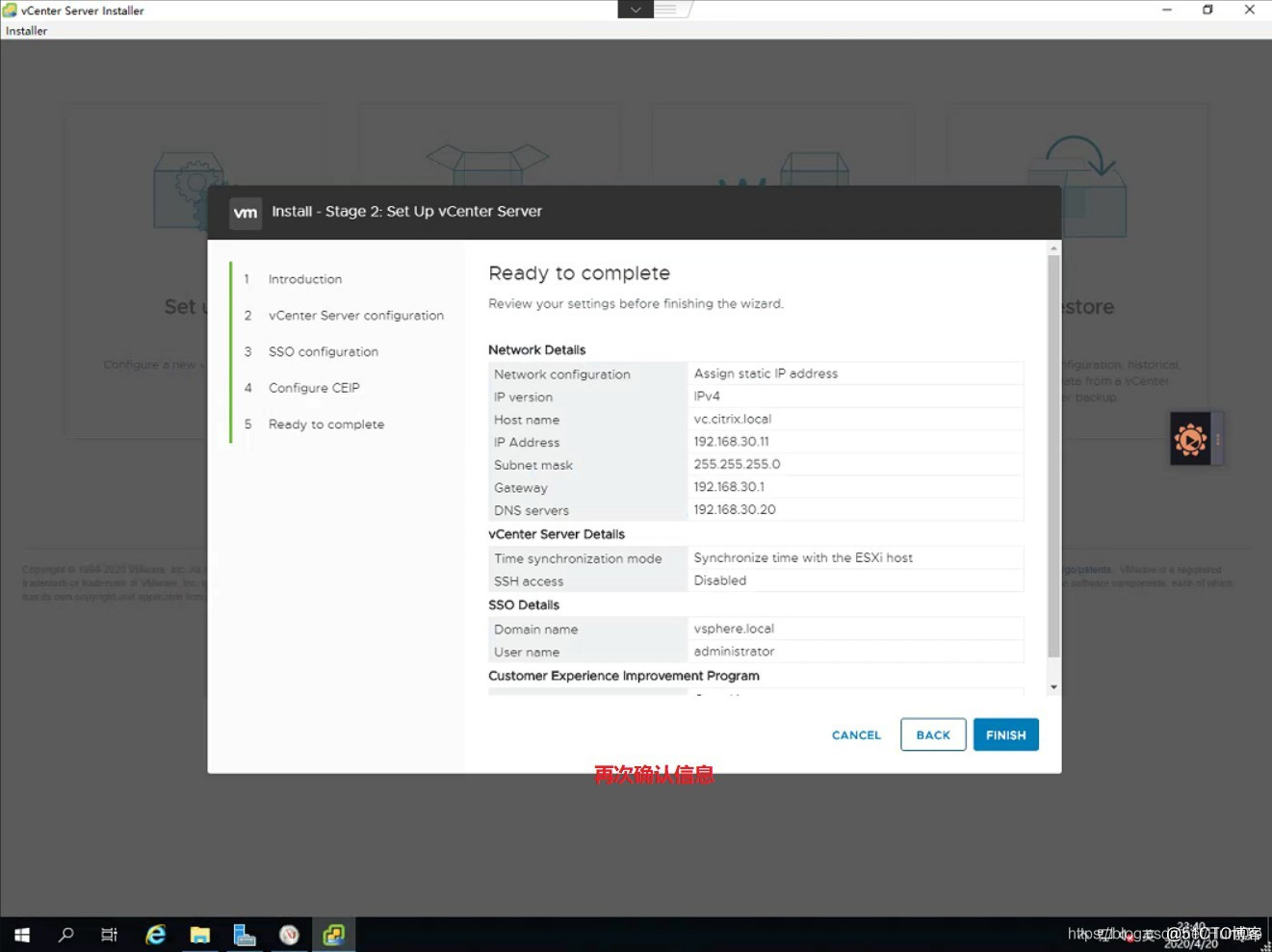Click the SSO Details heading
This screenshot has width=1272, height=952.
coord(524,605)
